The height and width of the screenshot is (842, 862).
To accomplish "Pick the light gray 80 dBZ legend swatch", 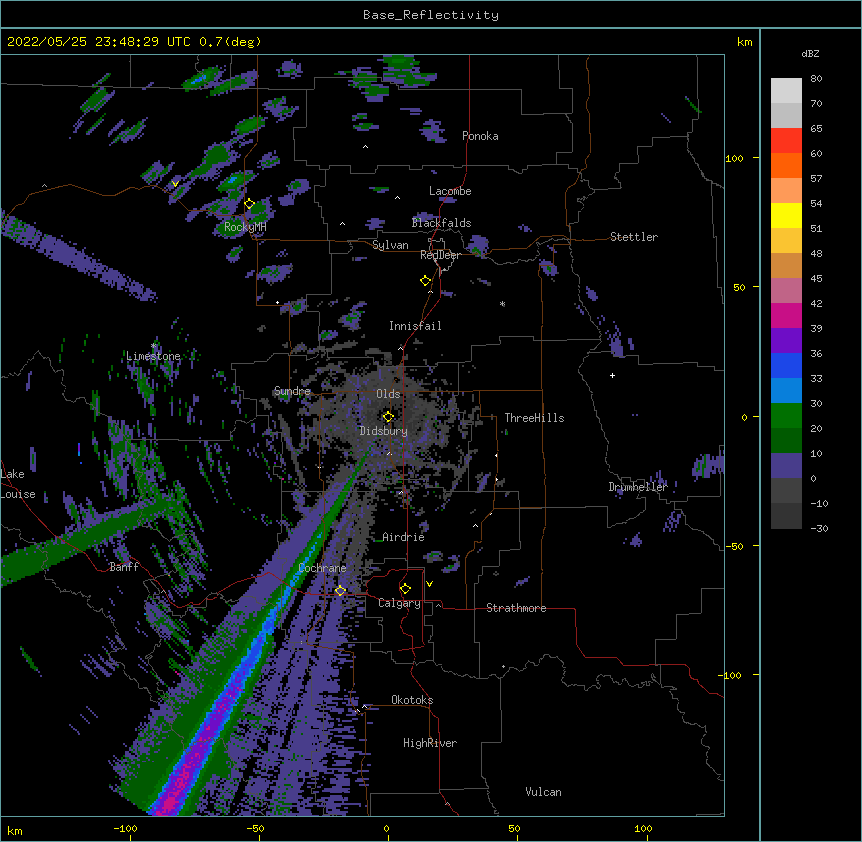I will pyautogui.click(x=786, y=91).
